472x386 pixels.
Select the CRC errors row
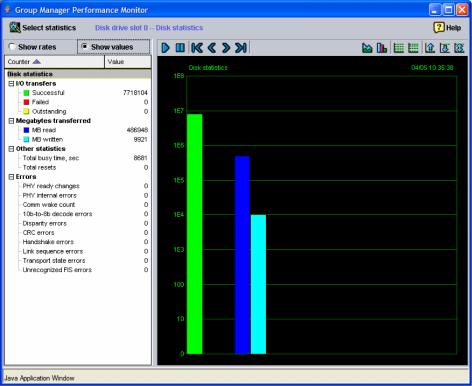coord(78,233)
